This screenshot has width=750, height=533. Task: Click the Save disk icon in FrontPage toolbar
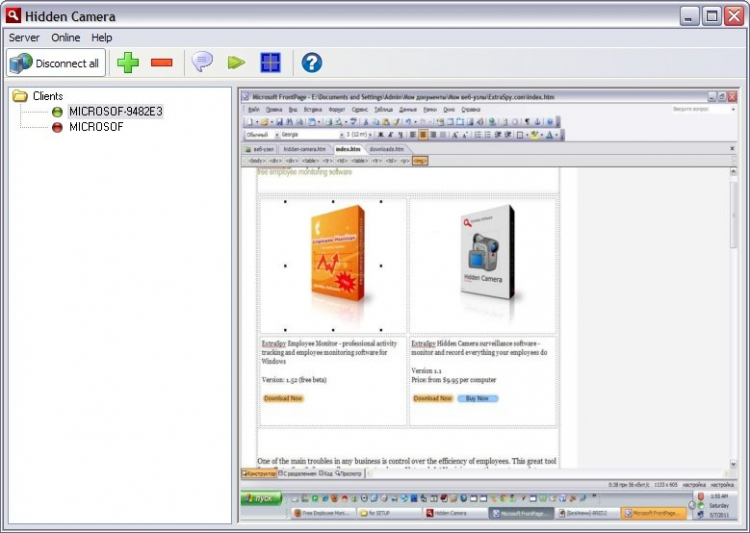tap(279, 122)
